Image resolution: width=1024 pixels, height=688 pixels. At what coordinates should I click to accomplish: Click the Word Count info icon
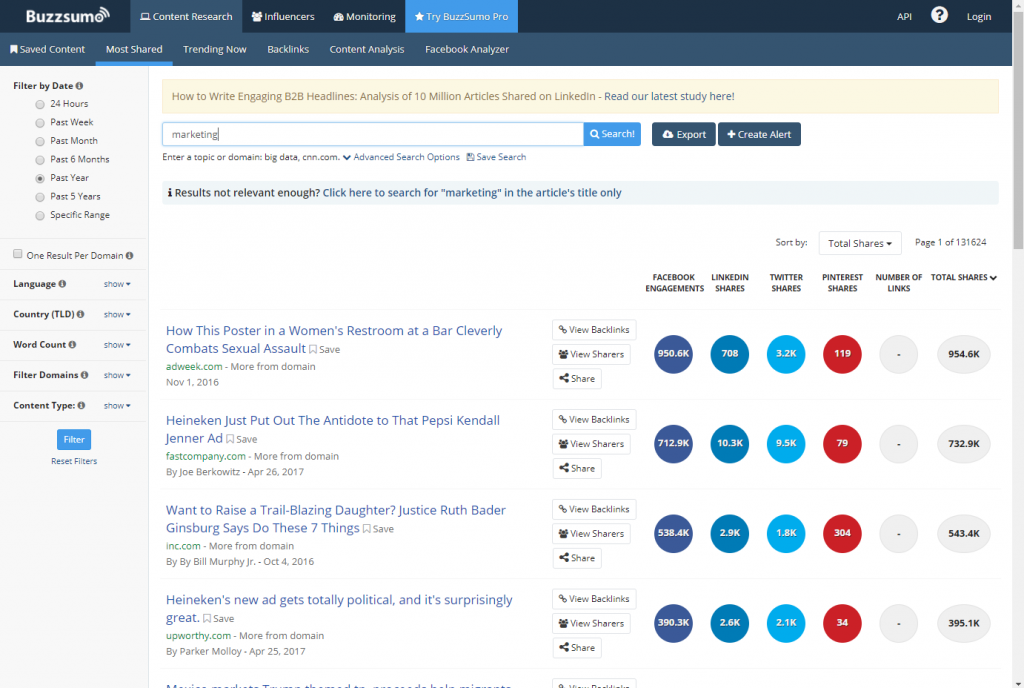pyautogui.click(x=72, y=344)
